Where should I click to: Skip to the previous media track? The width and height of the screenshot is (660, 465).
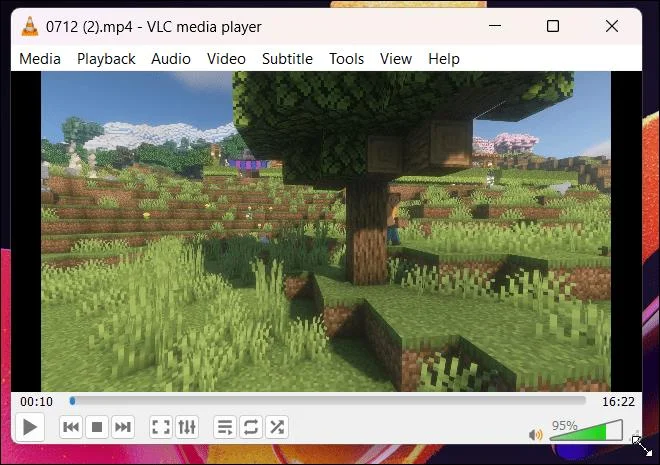(x=71, y=427)
